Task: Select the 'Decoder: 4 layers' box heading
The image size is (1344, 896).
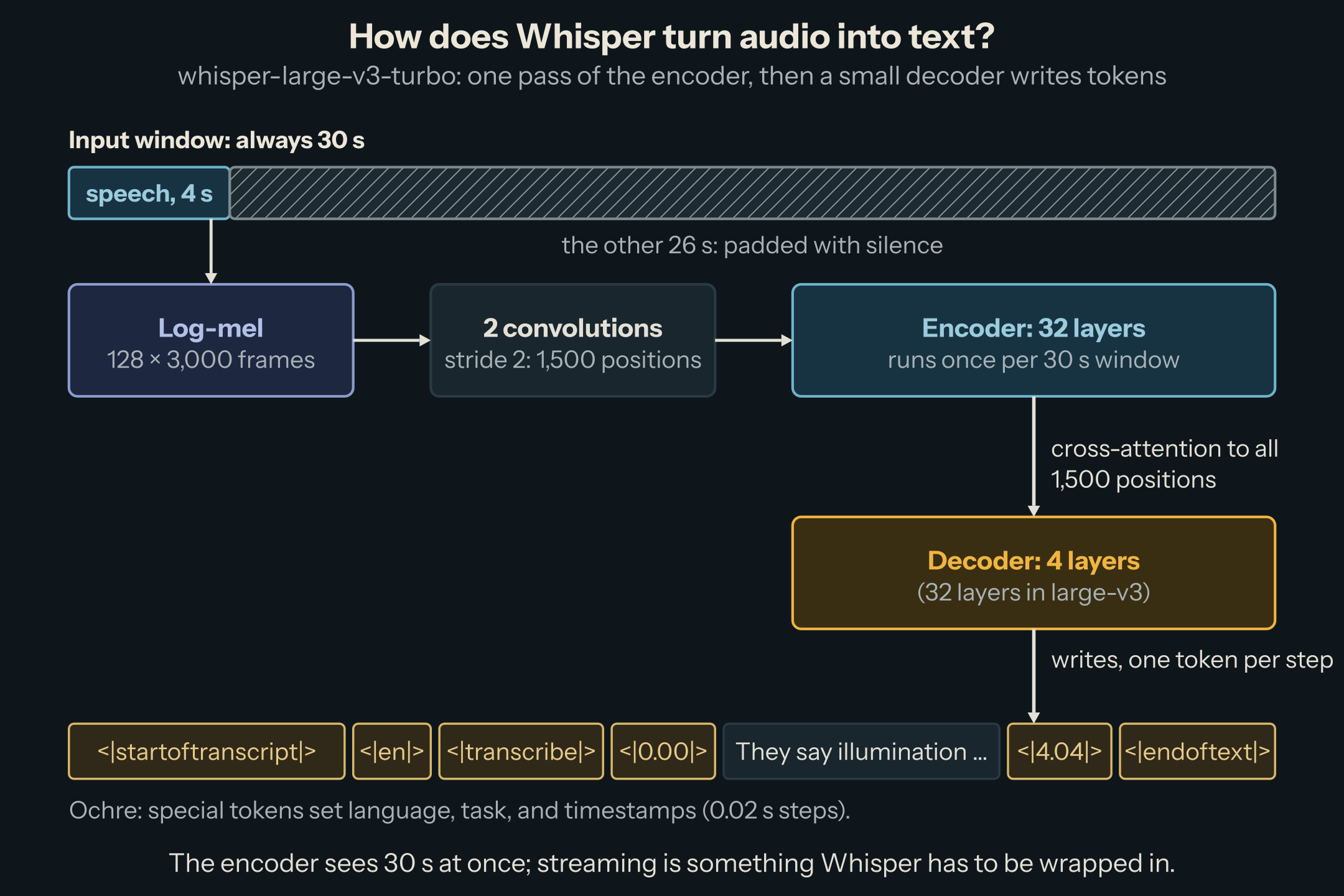Action: (1034, 561)
